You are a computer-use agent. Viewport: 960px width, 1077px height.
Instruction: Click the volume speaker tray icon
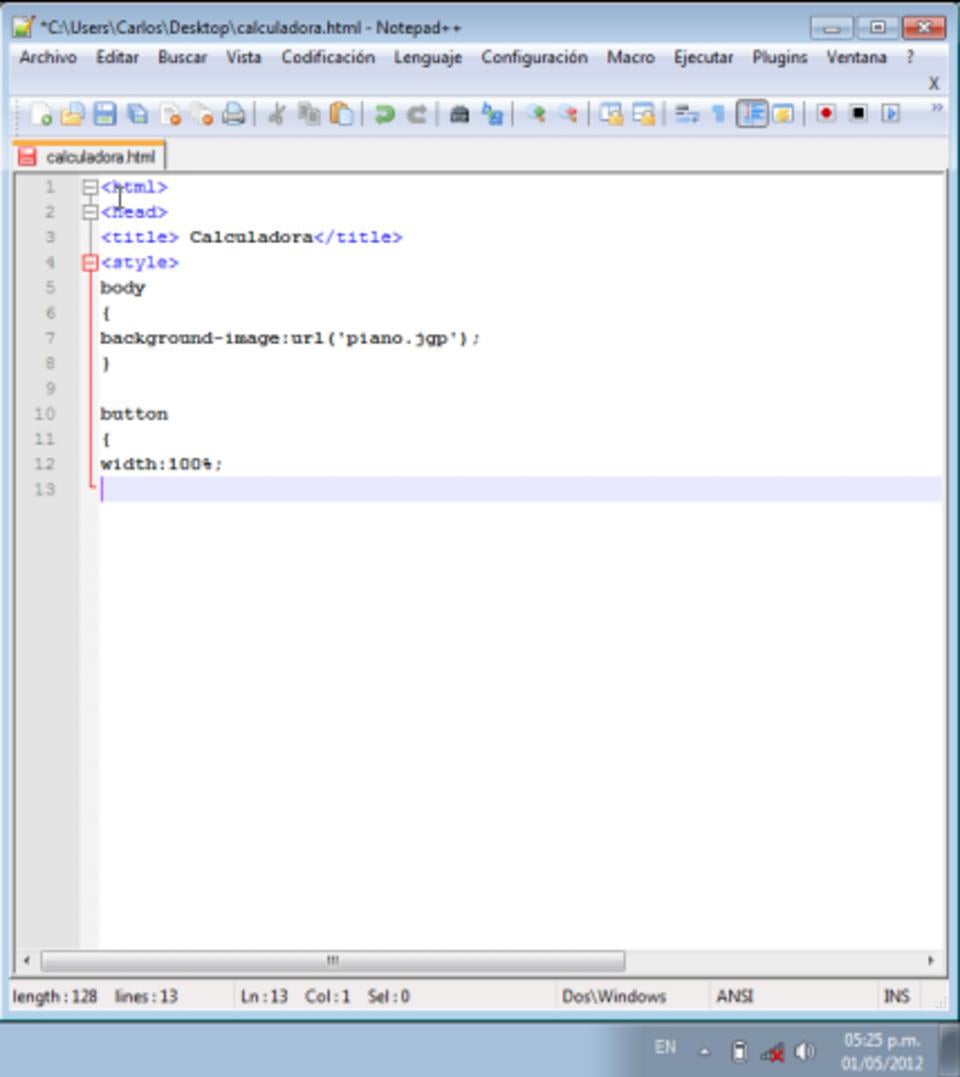[x=804, y=1051]
